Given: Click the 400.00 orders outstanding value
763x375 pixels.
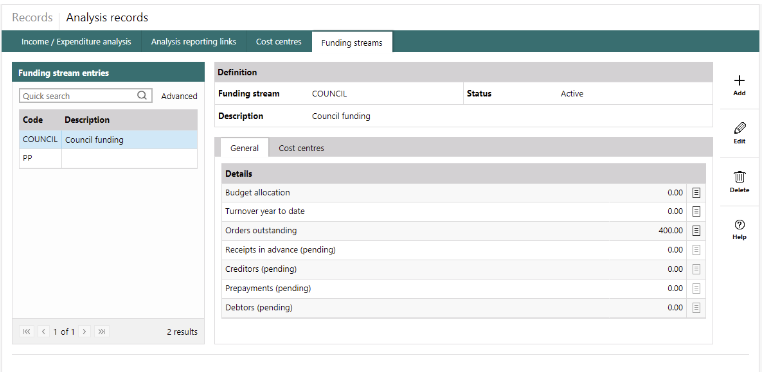Looking at the screenshot, I should (671, 231).
